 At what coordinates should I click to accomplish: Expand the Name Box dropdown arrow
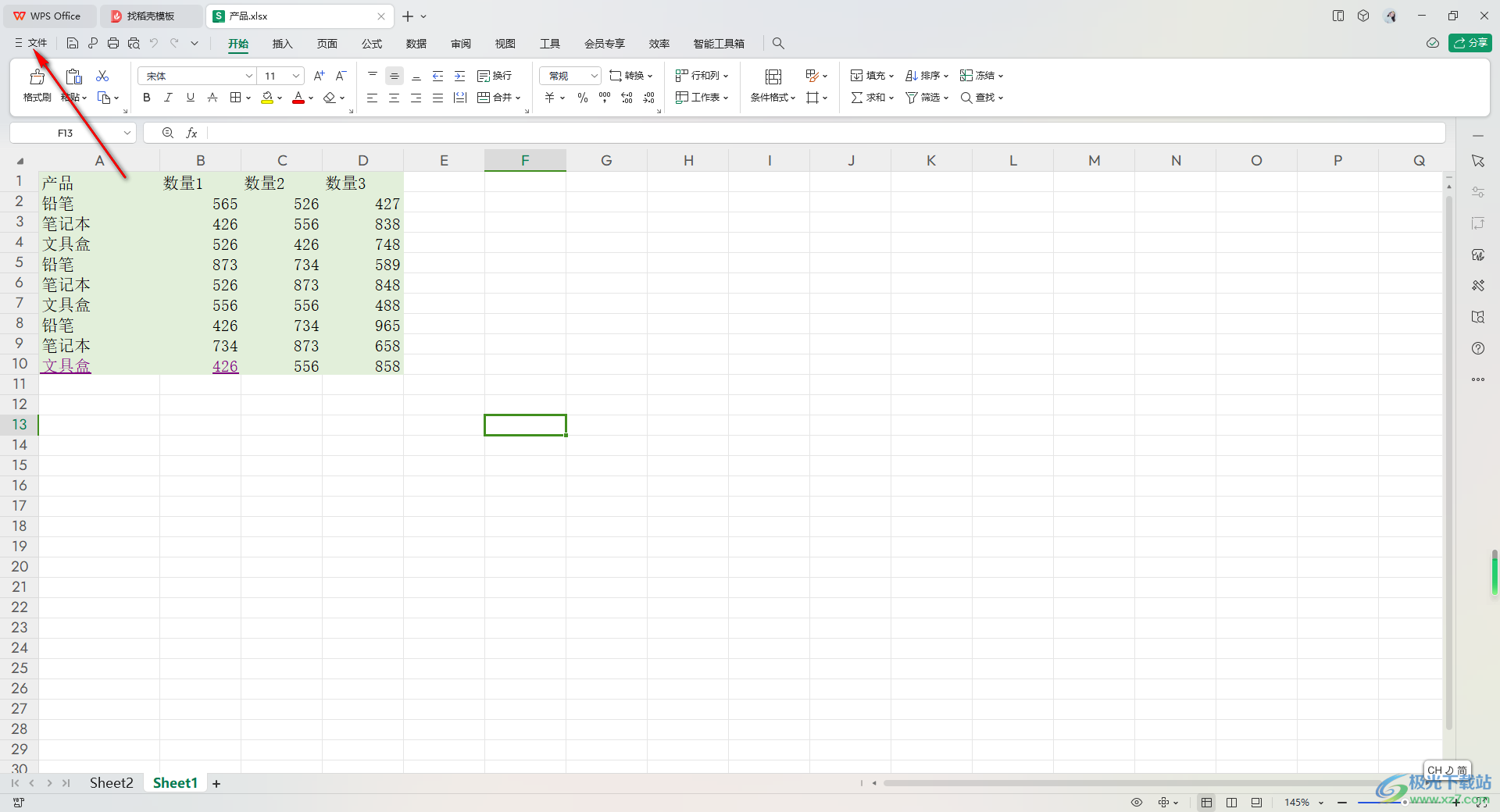pyautogui.click(x=127, y=134)
